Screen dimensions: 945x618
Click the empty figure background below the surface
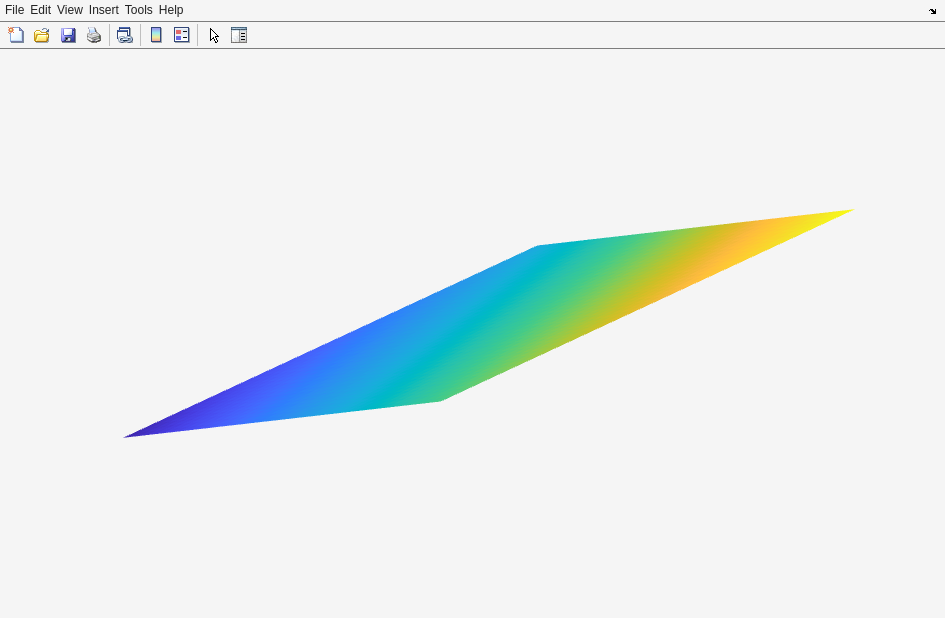tap(472, 530)
